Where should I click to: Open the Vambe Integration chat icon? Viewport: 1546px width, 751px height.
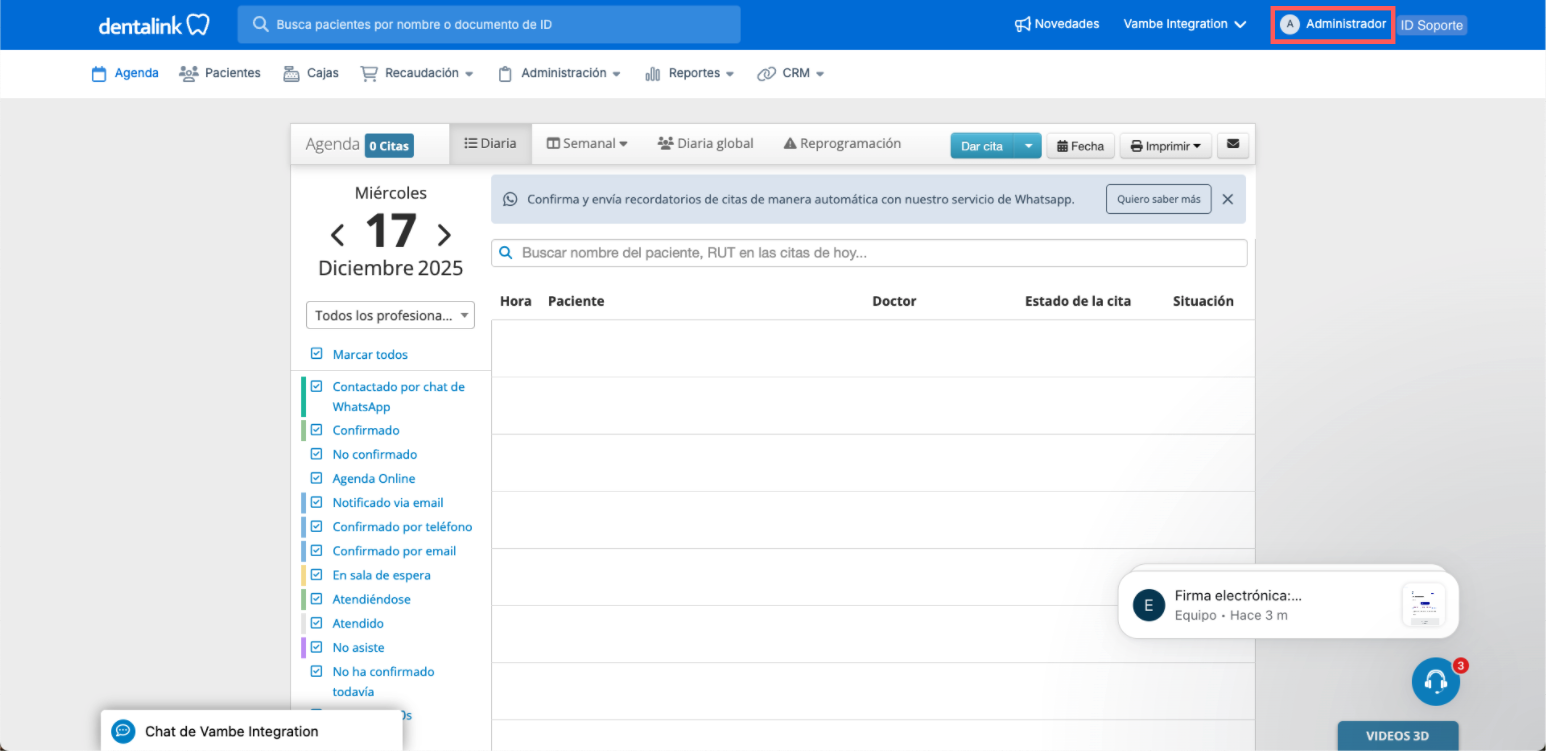[123, 731]
